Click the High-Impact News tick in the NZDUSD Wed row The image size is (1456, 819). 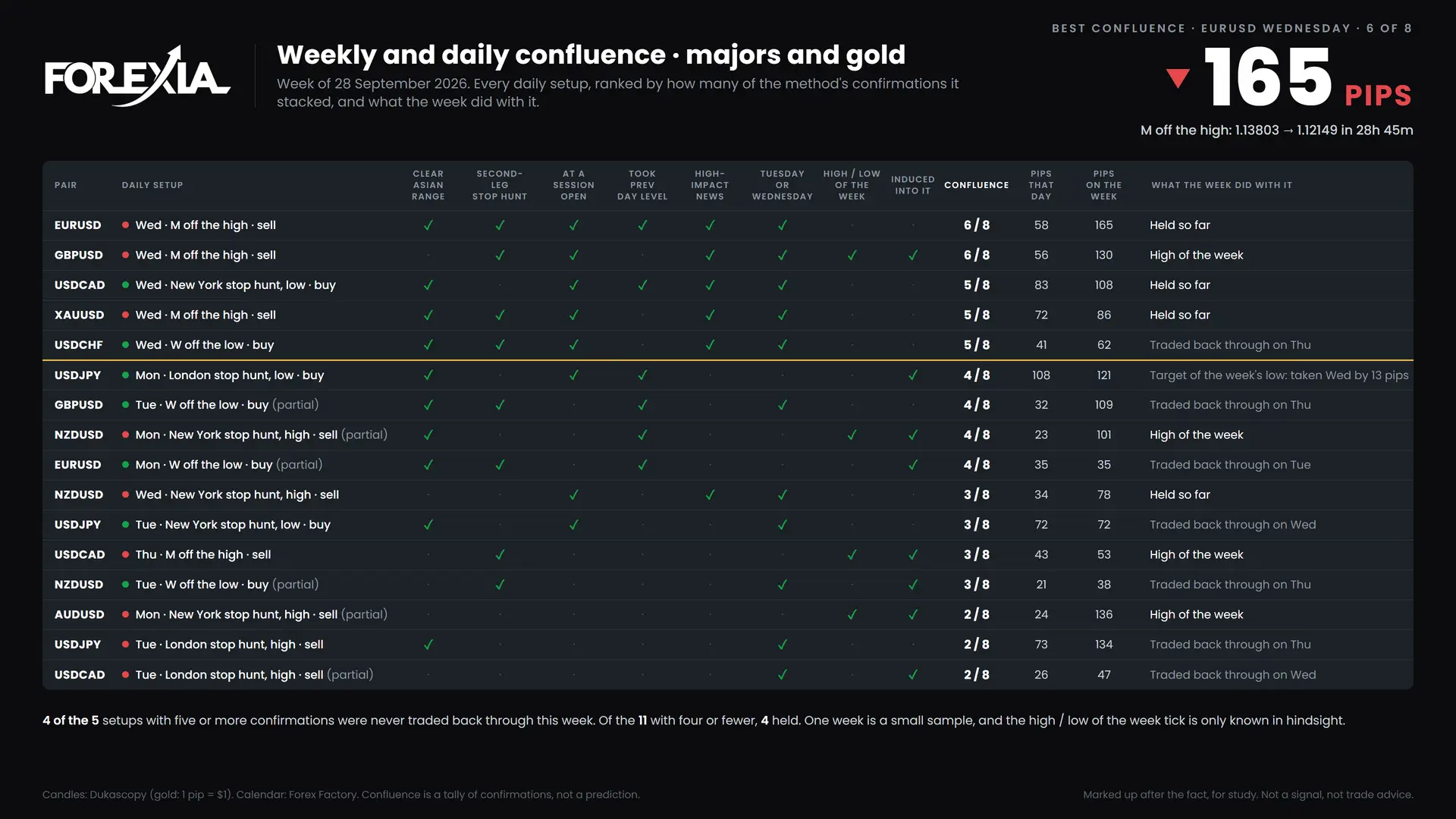(710, 494)
